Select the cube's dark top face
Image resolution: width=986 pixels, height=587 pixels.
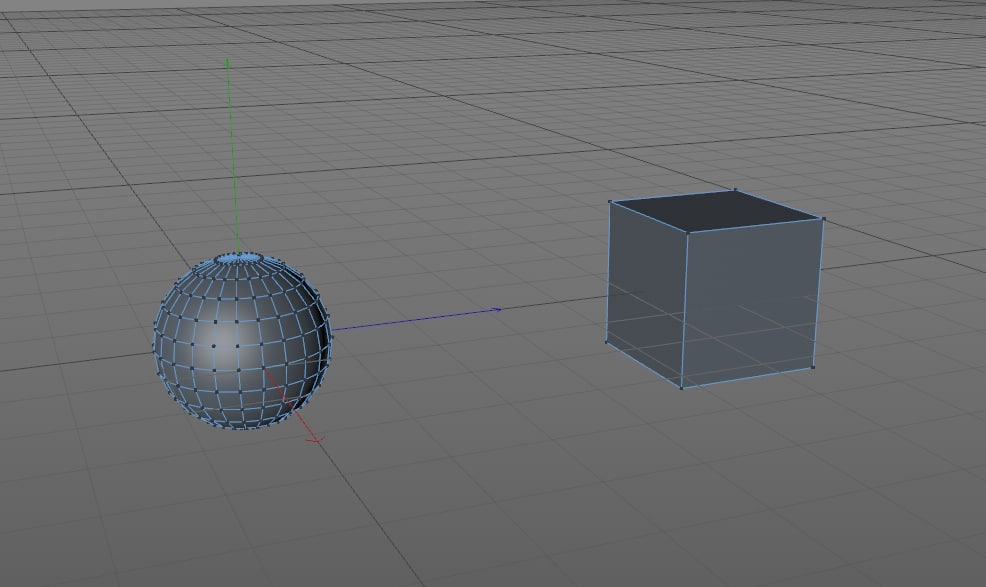[x=717, y=211]
